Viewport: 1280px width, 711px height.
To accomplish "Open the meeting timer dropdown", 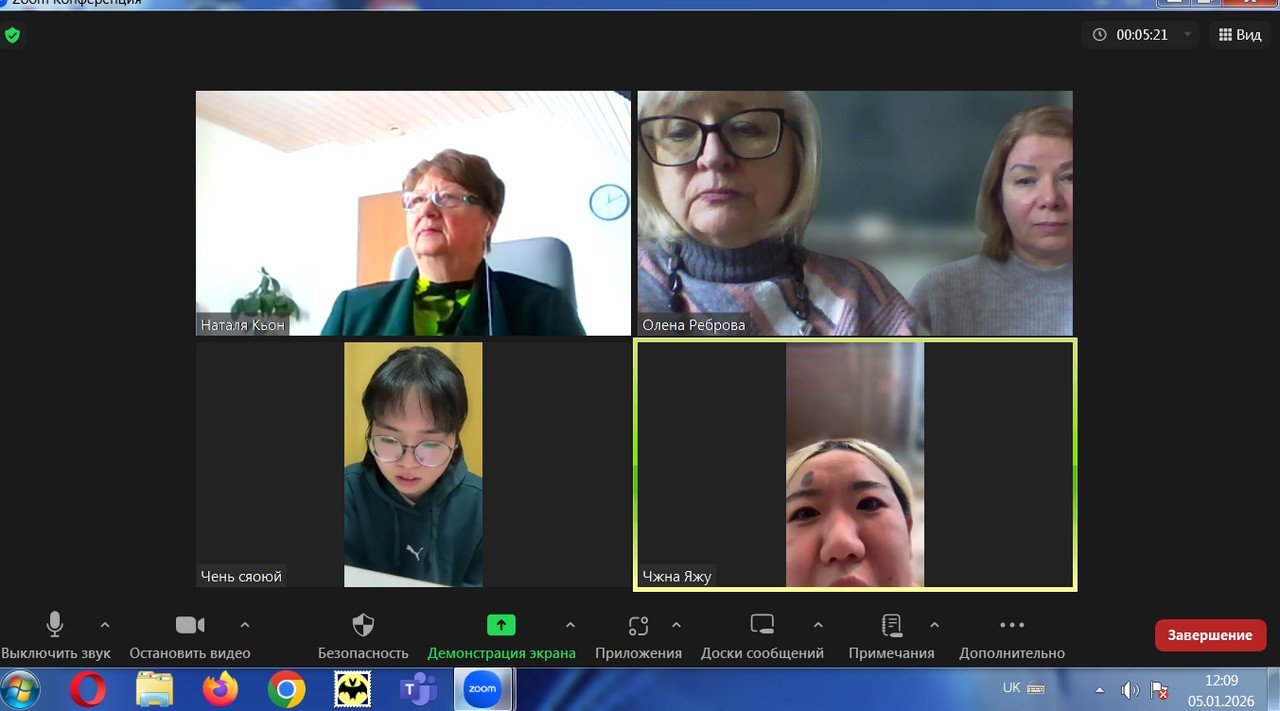I will [1188, 35].
